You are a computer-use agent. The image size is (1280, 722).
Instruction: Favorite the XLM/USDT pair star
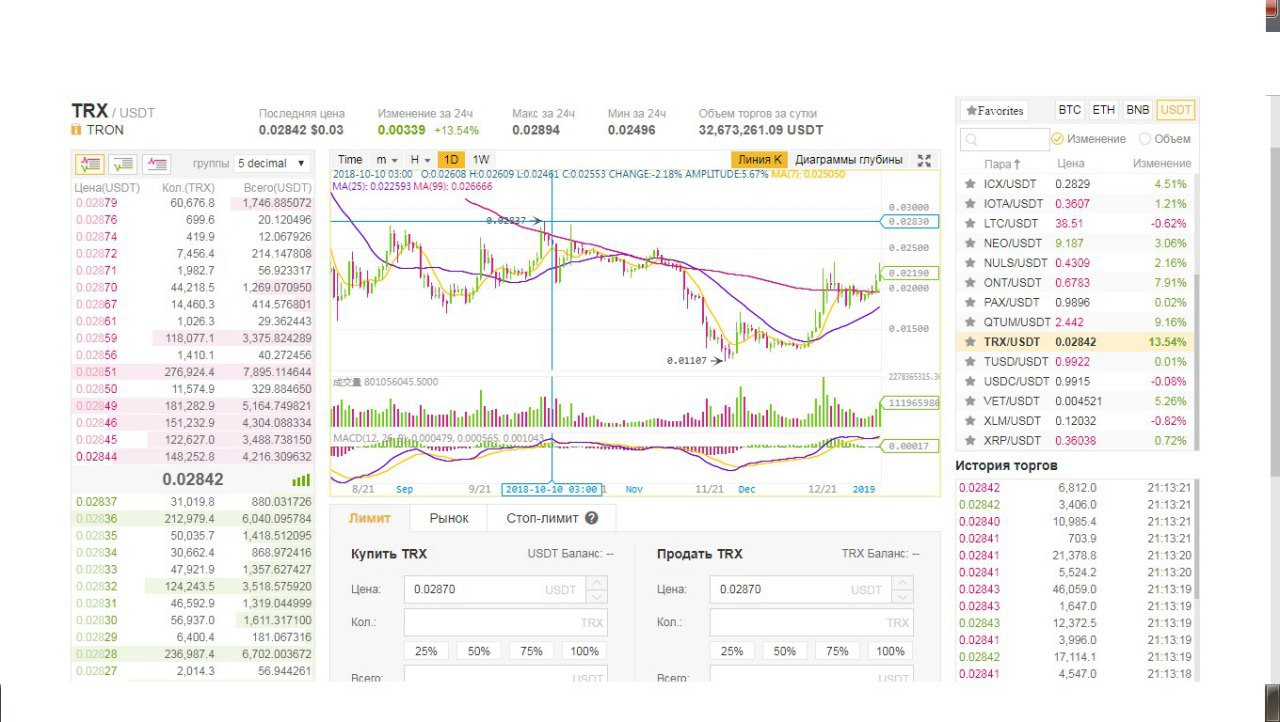point(969,421)
